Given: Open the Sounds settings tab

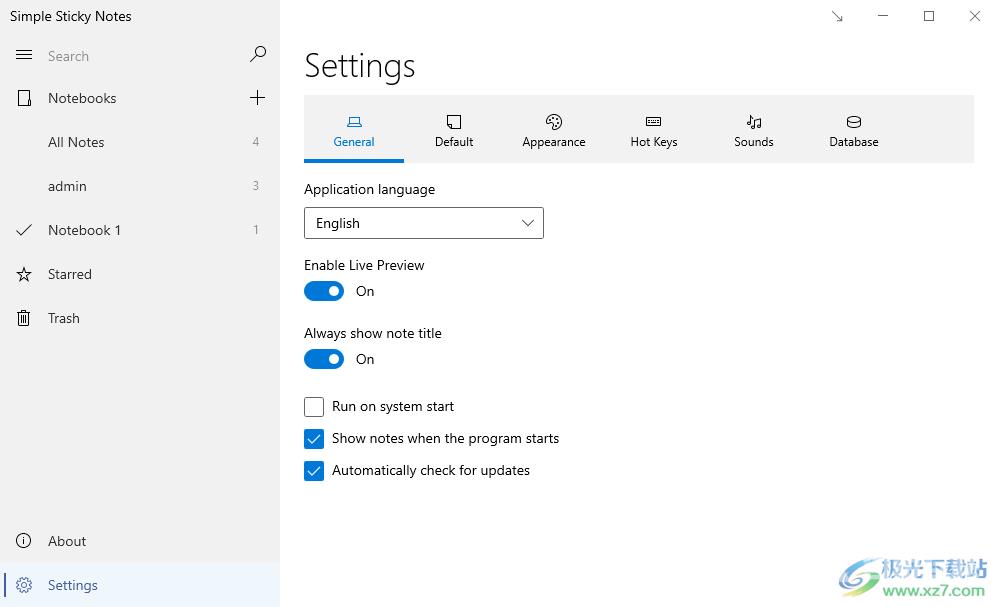Looking at the screenshot, I should click(754, 130).
